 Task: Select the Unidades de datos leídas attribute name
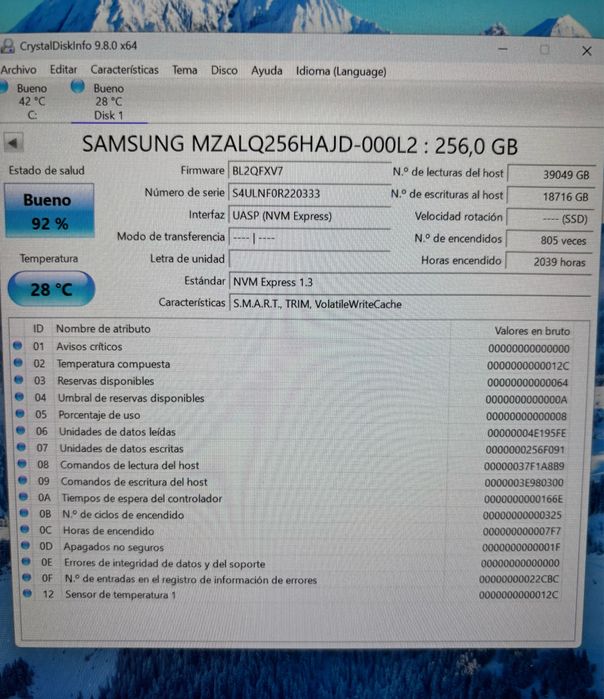pyautogui.click(x=117, y=432)
